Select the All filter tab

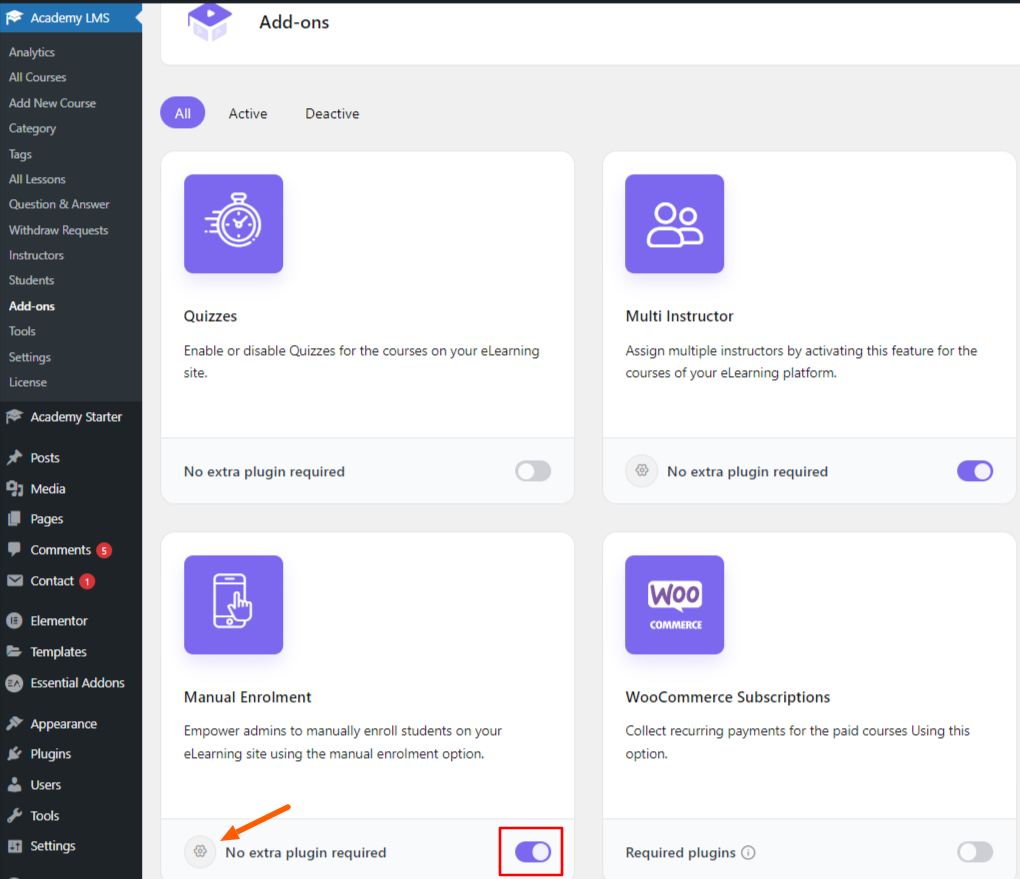[x=183, y=113]
